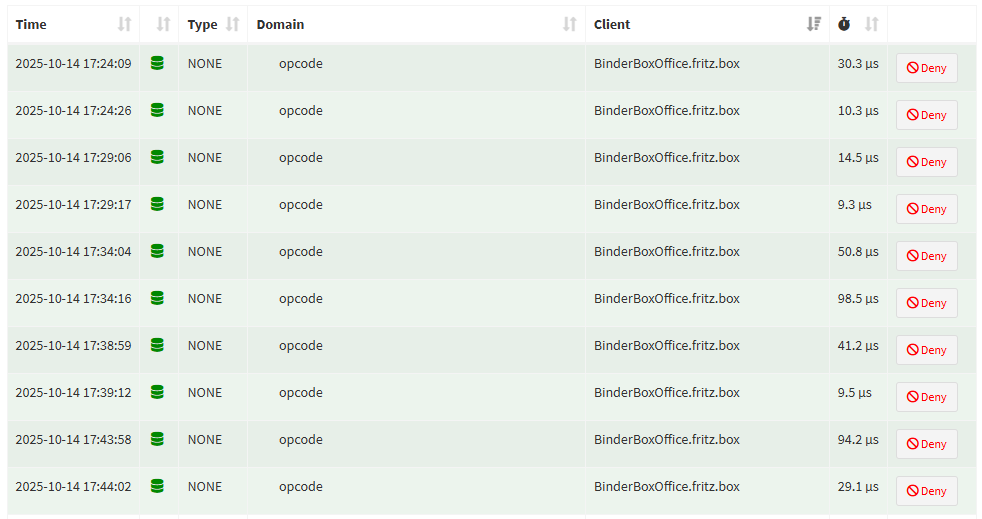Select the timestamp 2025-10-14 17:38:59

(x=73, y=345)
